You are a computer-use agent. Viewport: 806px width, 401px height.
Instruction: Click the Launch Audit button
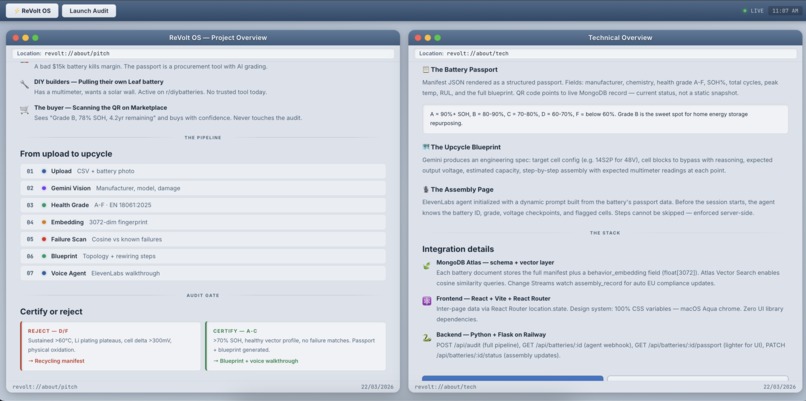pos(89,11)
